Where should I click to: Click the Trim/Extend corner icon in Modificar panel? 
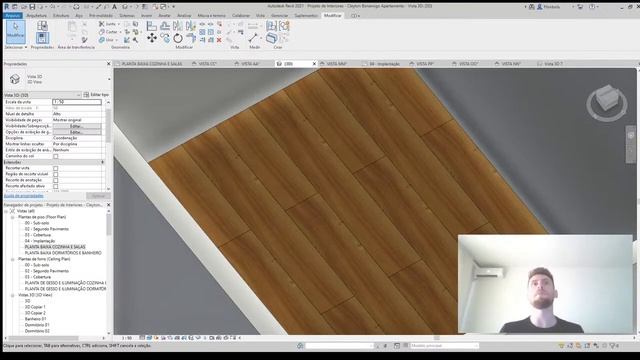pyautogui.click(x=191, y=38)
